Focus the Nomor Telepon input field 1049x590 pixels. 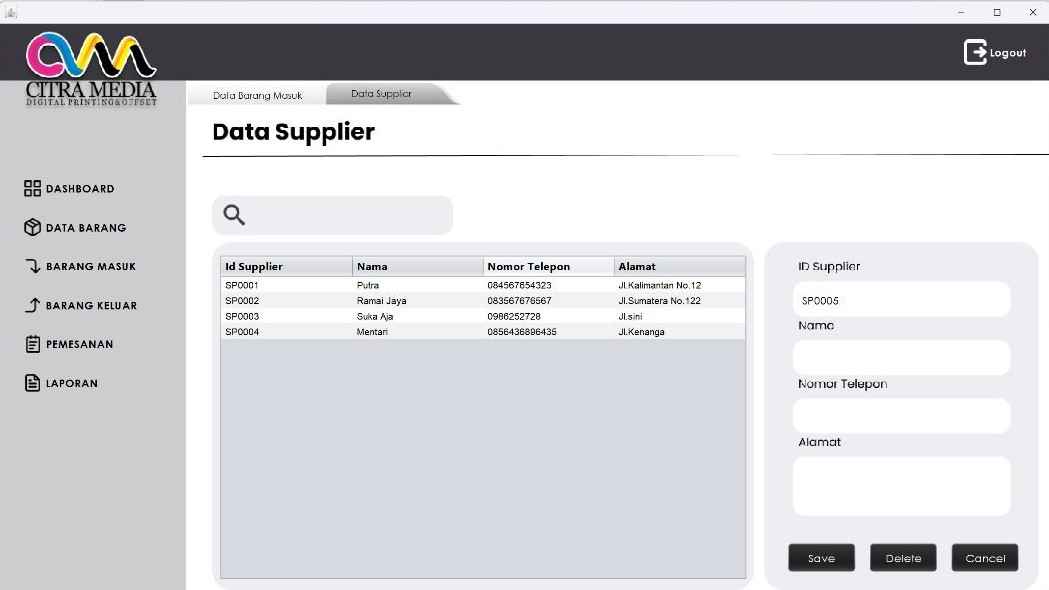(x=901, y=415)
